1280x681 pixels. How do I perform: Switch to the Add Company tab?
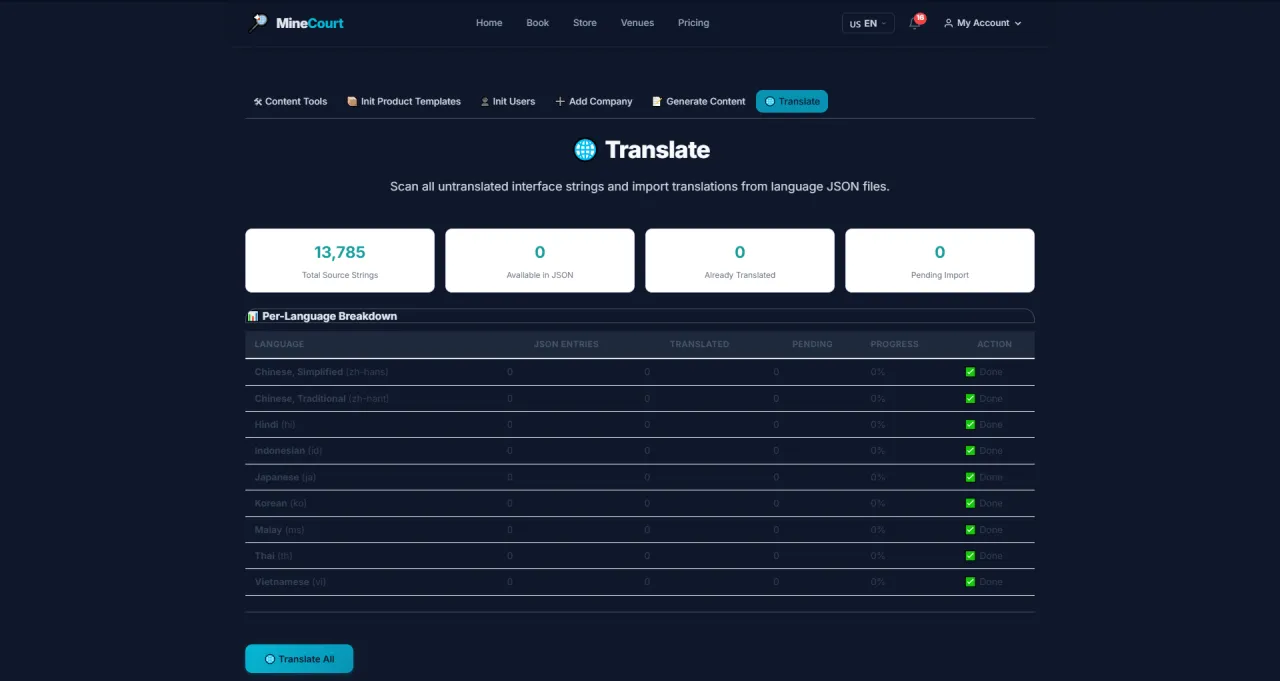[594, 101]
